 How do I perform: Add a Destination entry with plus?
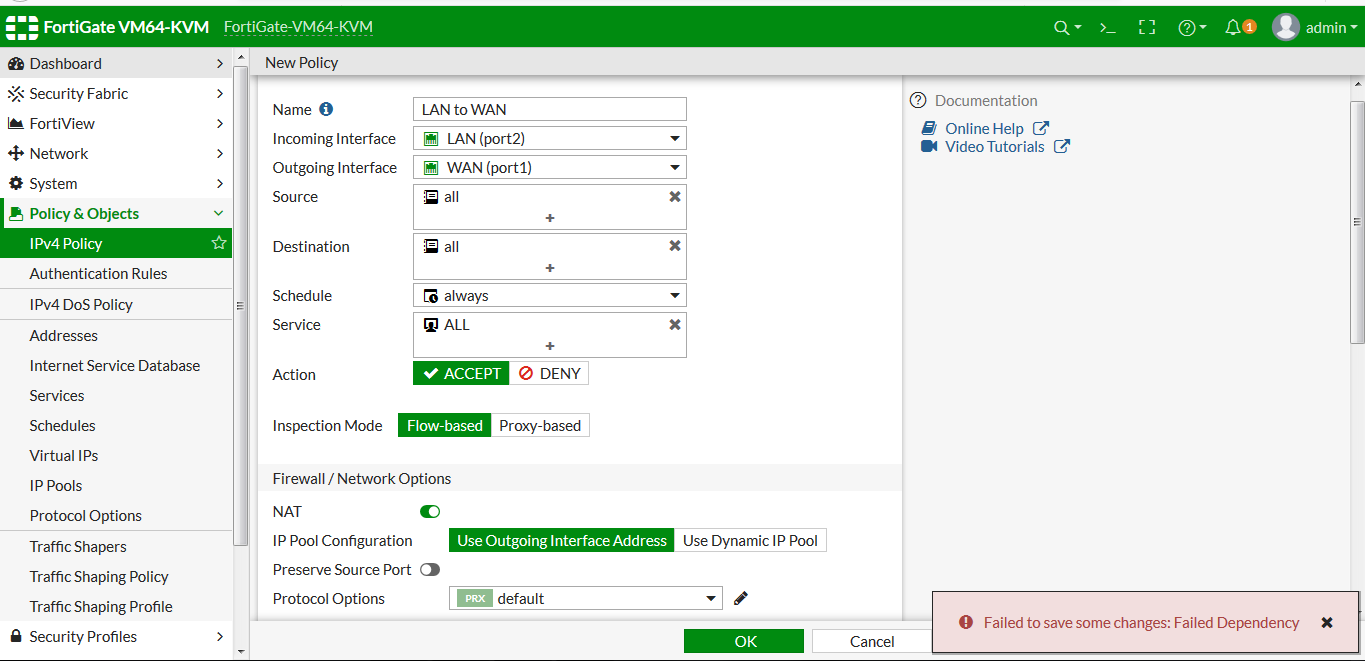[550, 268]
